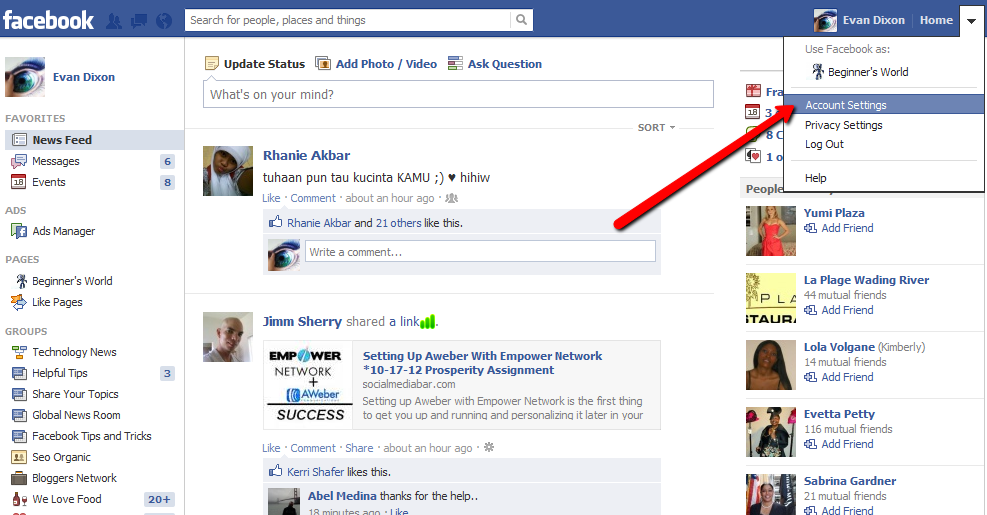Viewport: 987px width, 515px height.
Task: Open Facebook Tips and Tricks group
Action: [x=91, y=436]
